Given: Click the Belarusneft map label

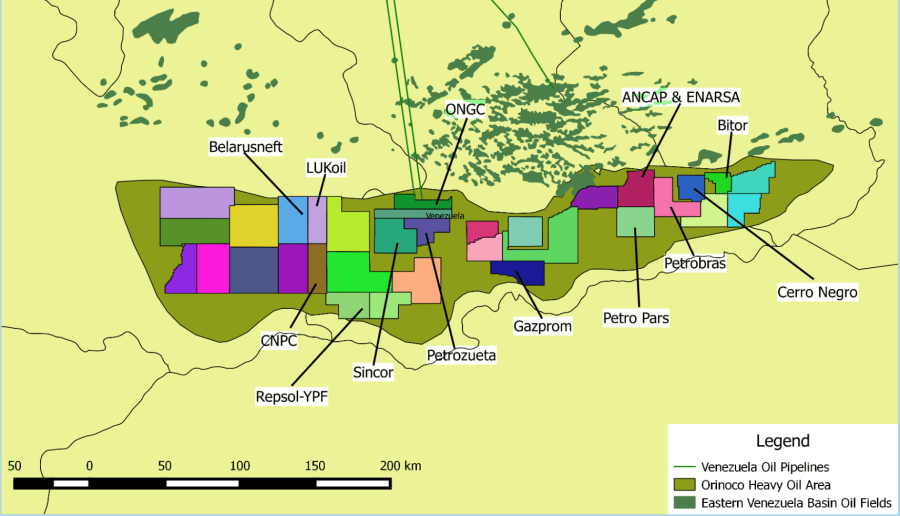Looking at the screenshot, I should (246, 147).
